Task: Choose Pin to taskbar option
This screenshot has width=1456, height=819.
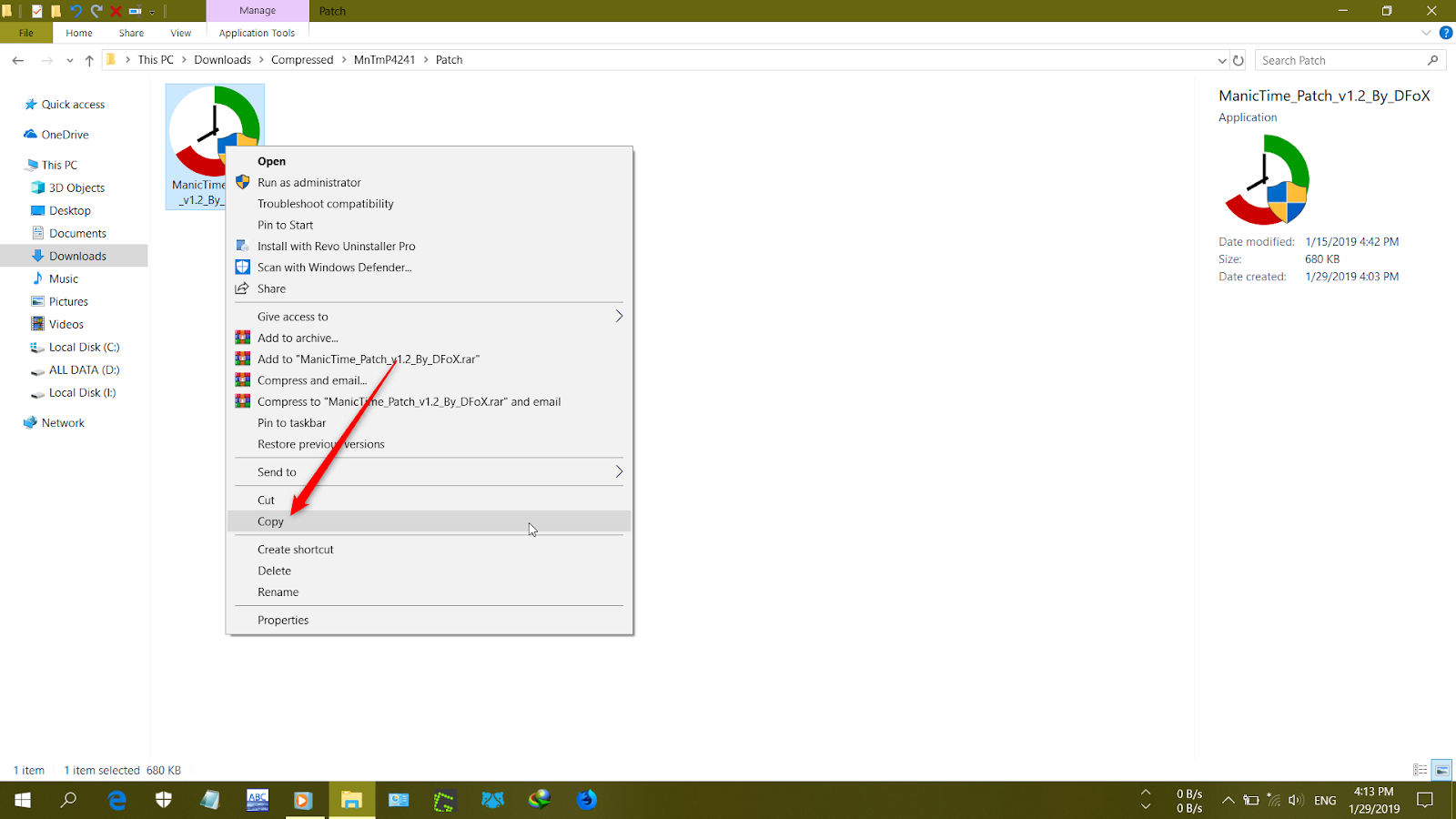Action: [x=429, y=423]
